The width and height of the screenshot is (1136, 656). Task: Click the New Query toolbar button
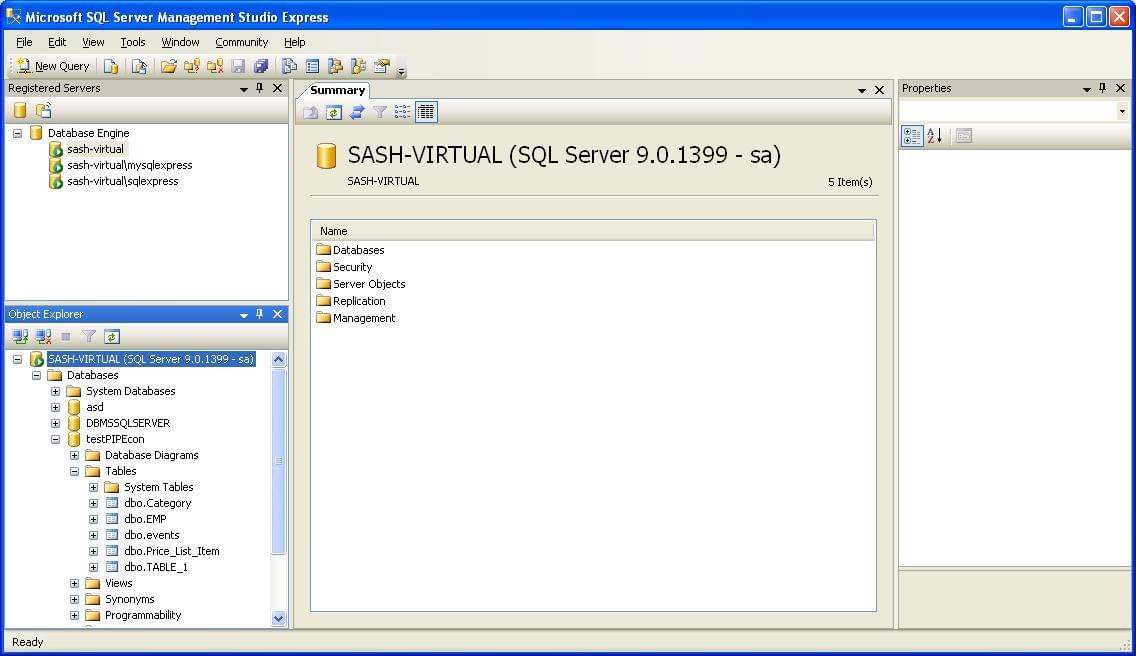coord(54,66)
